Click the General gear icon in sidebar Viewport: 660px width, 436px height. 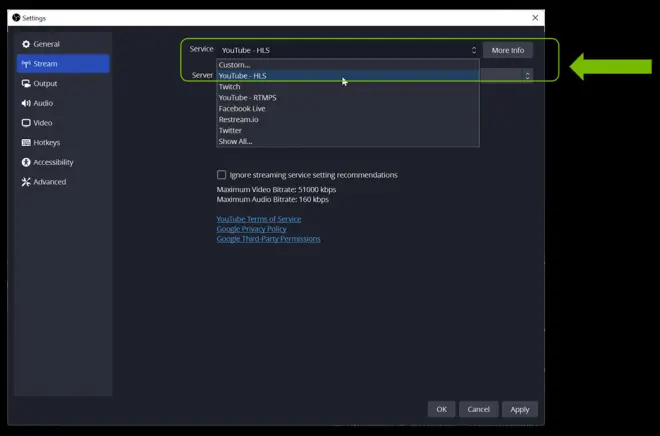pyautogui.click(x=26, y=44)
